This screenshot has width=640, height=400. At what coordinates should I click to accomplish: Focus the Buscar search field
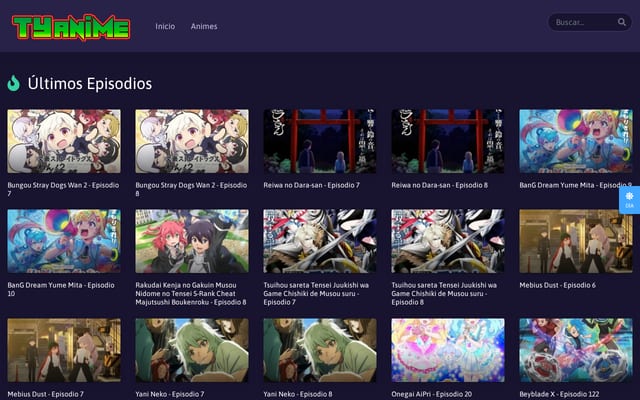tap(589, 22)
